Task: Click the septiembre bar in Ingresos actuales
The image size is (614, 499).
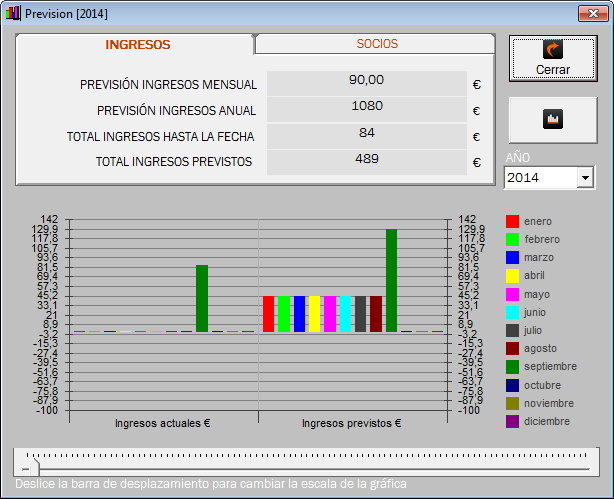Action: click(202, 298)
